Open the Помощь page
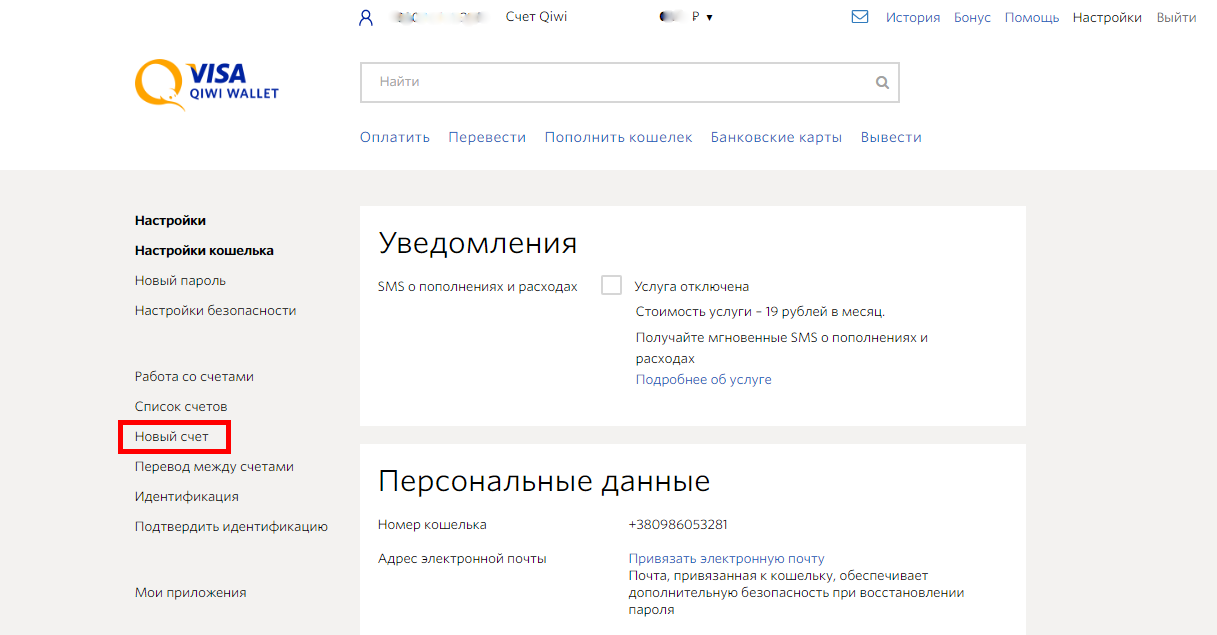1217x635 pixels. point(1031,17)
